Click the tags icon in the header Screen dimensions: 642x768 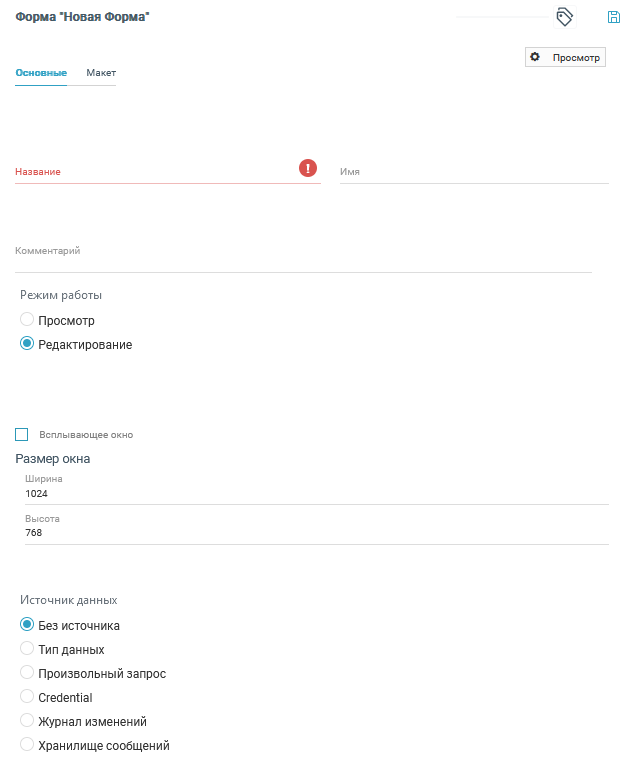564,17
